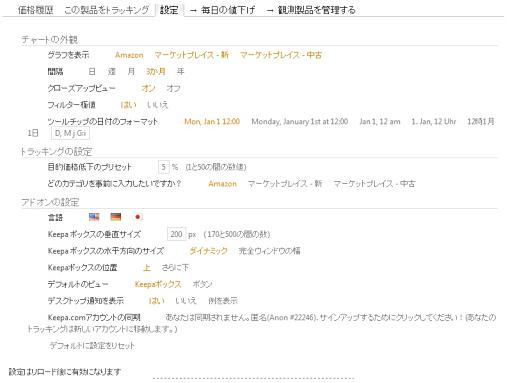Set Keepa box position to さらに下
This screenshot has width=510, height=383.
click(x=175, y=267)
